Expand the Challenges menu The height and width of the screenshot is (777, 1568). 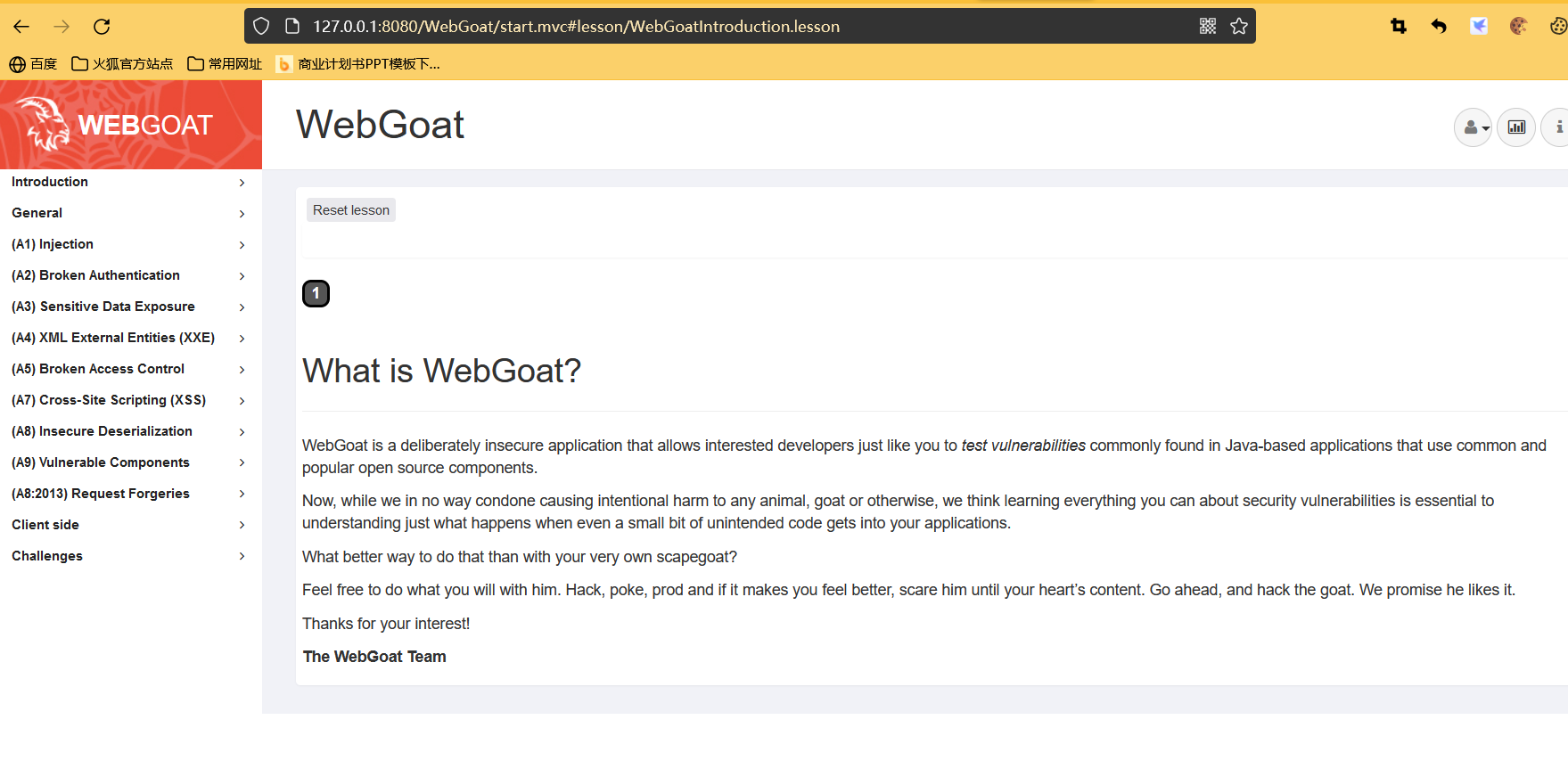127,556
